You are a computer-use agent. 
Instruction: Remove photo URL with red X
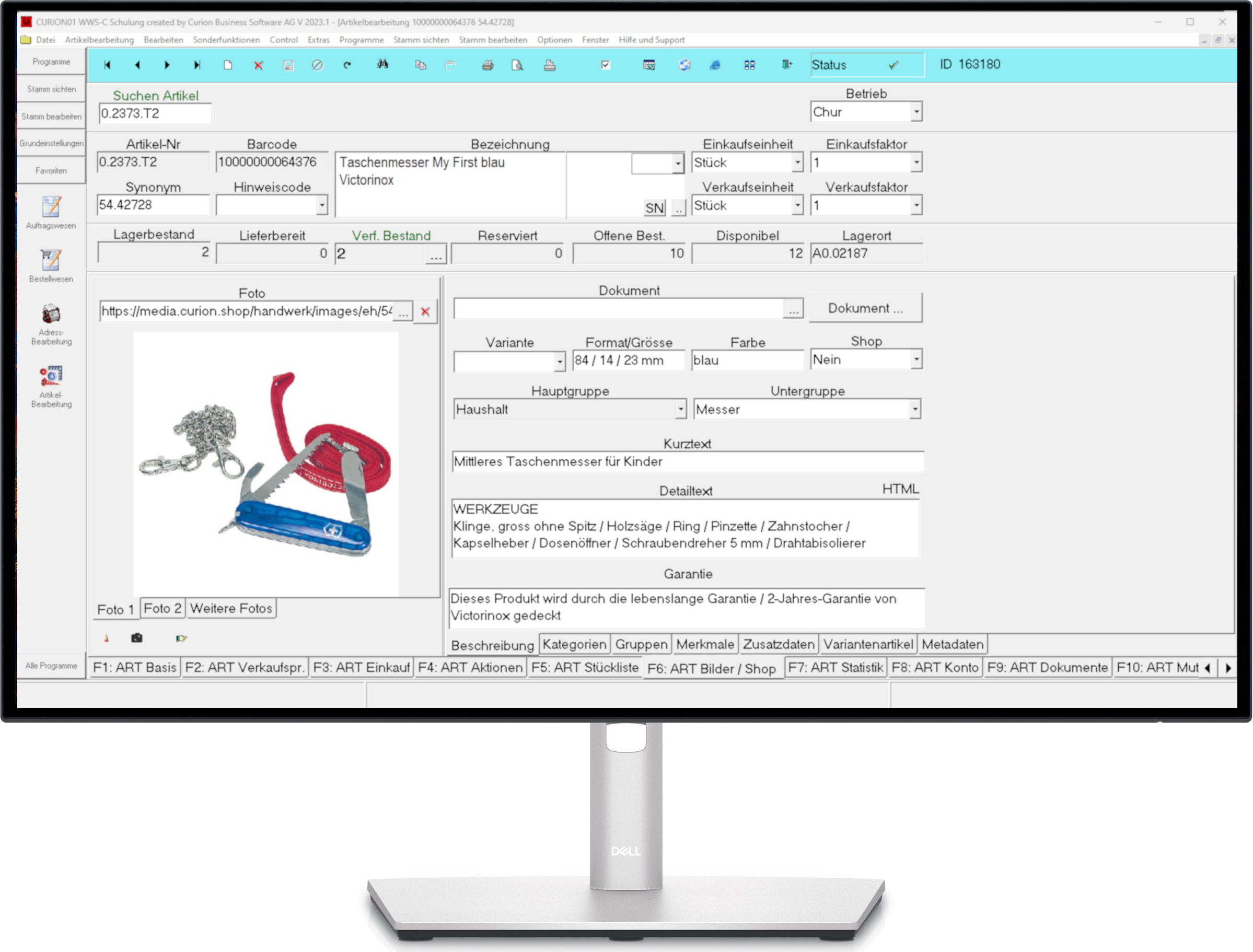425,311
